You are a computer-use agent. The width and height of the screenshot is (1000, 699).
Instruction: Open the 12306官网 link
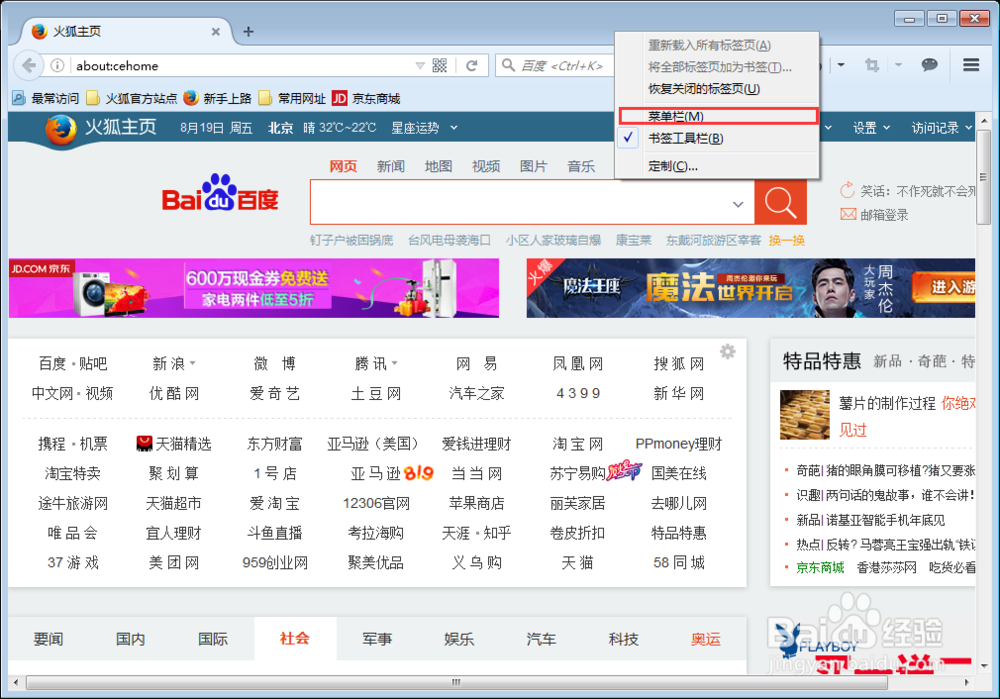coord(376,503)
